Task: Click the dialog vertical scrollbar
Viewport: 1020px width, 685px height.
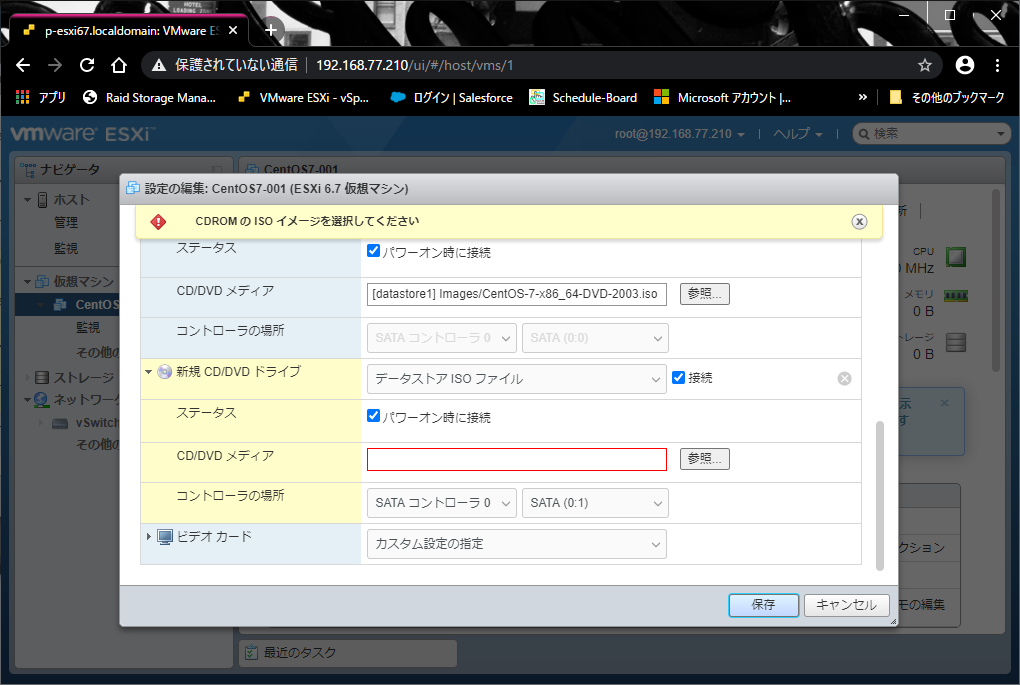Action: click(879, 496)
